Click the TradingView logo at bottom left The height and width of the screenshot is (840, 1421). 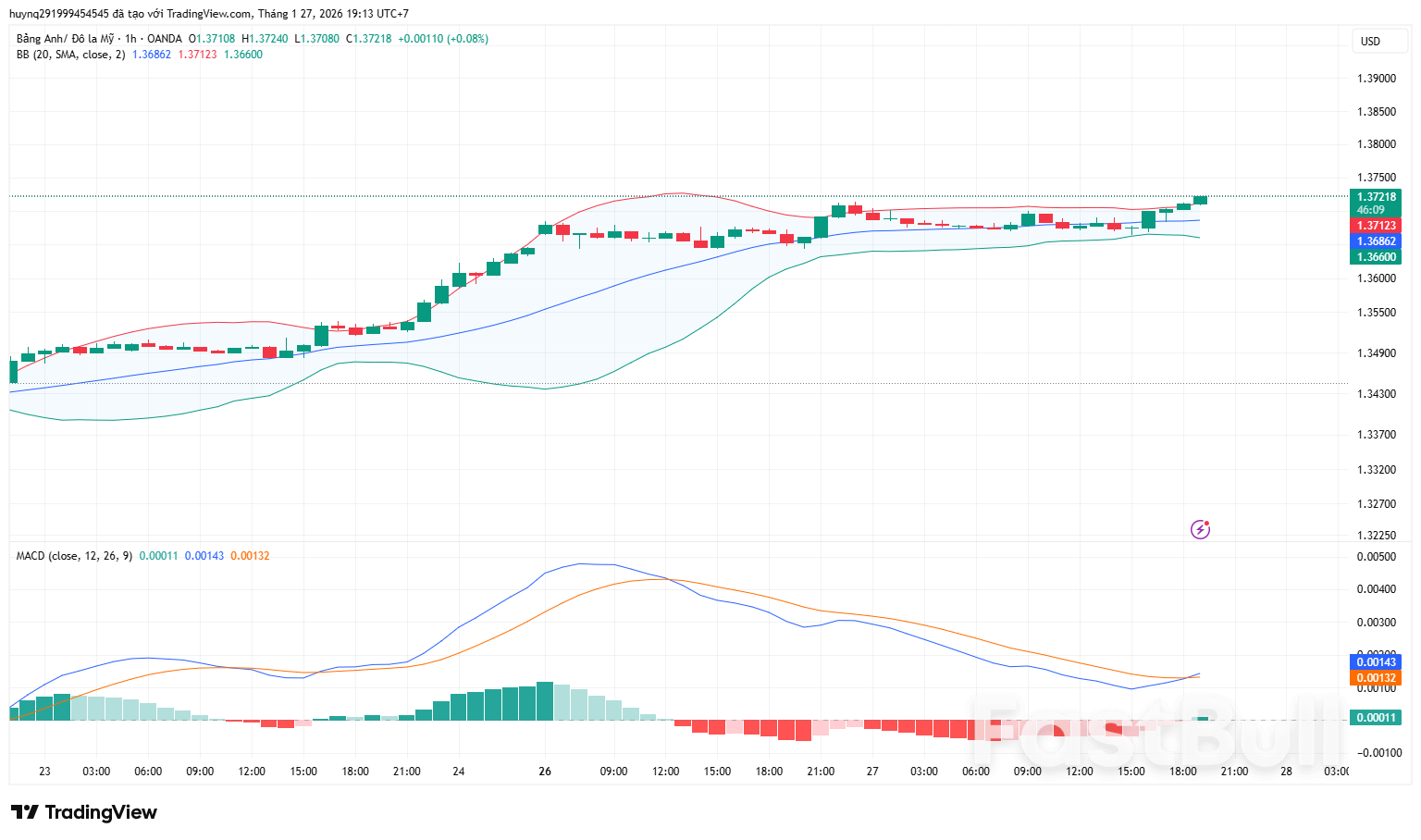(84, 812)
